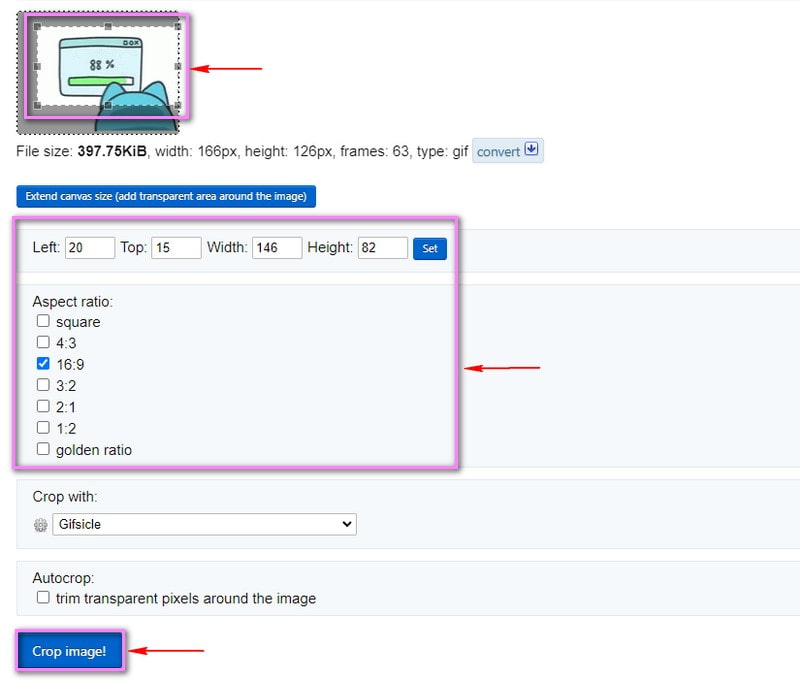Click the top-middle crop selection handle
Viewport: 800px width, 682px height.
click(x=108, y=26)
